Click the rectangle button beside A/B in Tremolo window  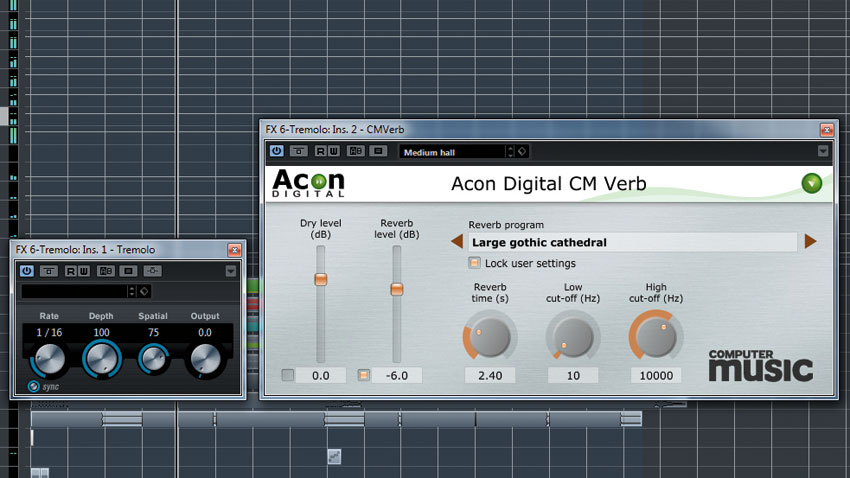click(128, 270)
